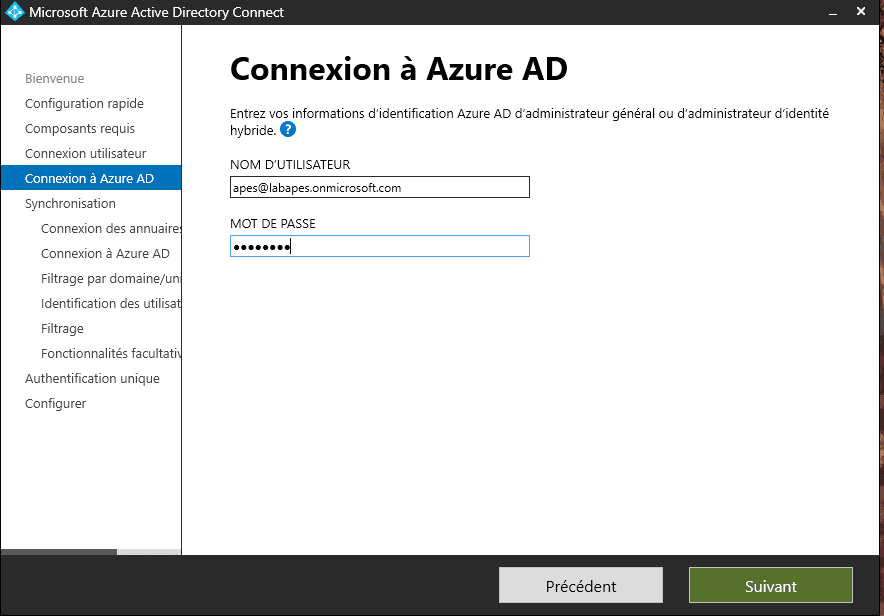This screenshot has width=884, height=616.
Task: Focus the MOT DE PASSE password field
Action: coord(379,246)
